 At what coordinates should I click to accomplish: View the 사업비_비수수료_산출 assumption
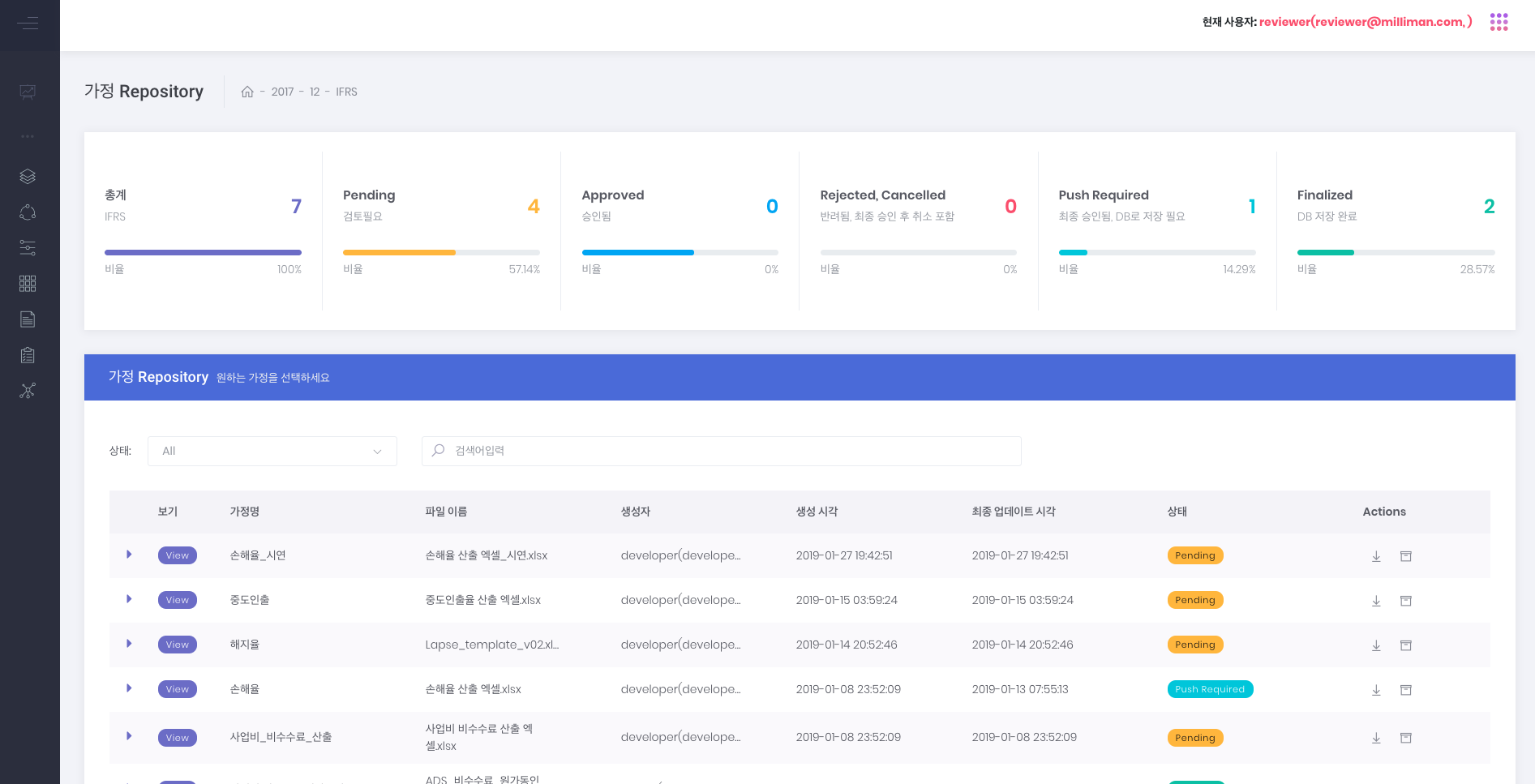point(178,738)
